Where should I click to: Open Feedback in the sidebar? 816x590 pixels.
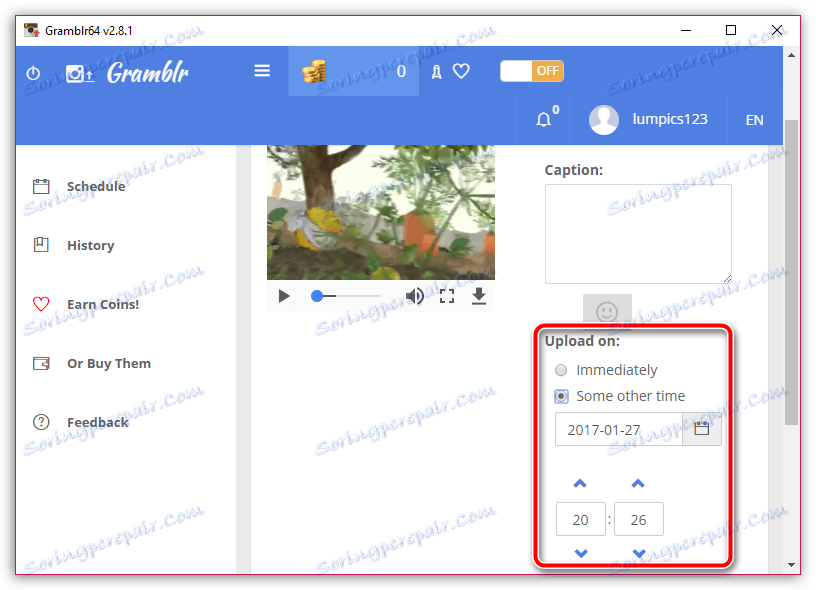point(97,422)
